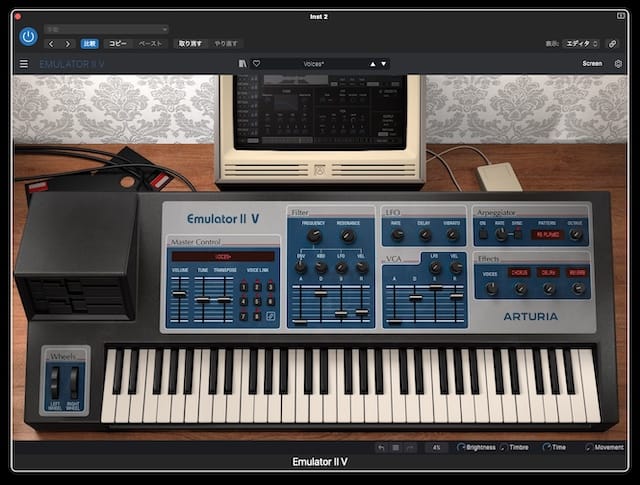Viewport: 640px width, 485px height.
Task: Click the VCA VEL knob
Action: coord(455,267)
